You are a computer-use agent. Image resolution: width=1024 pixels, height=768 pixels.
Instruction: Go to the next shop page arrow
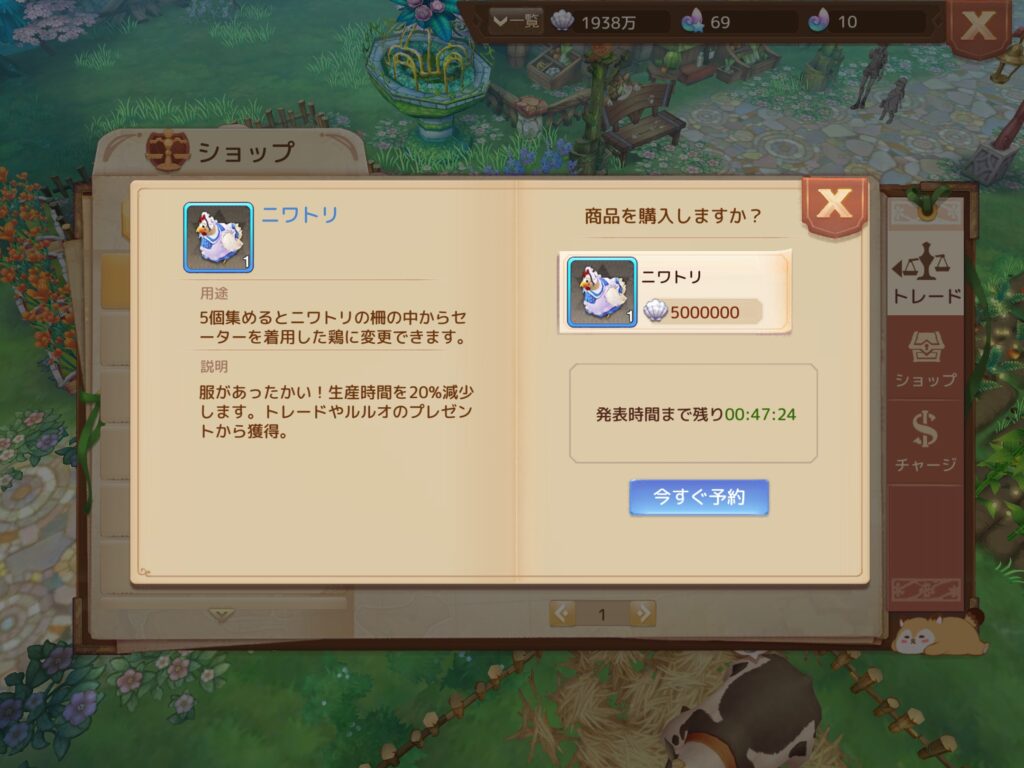tap(643, 613)
